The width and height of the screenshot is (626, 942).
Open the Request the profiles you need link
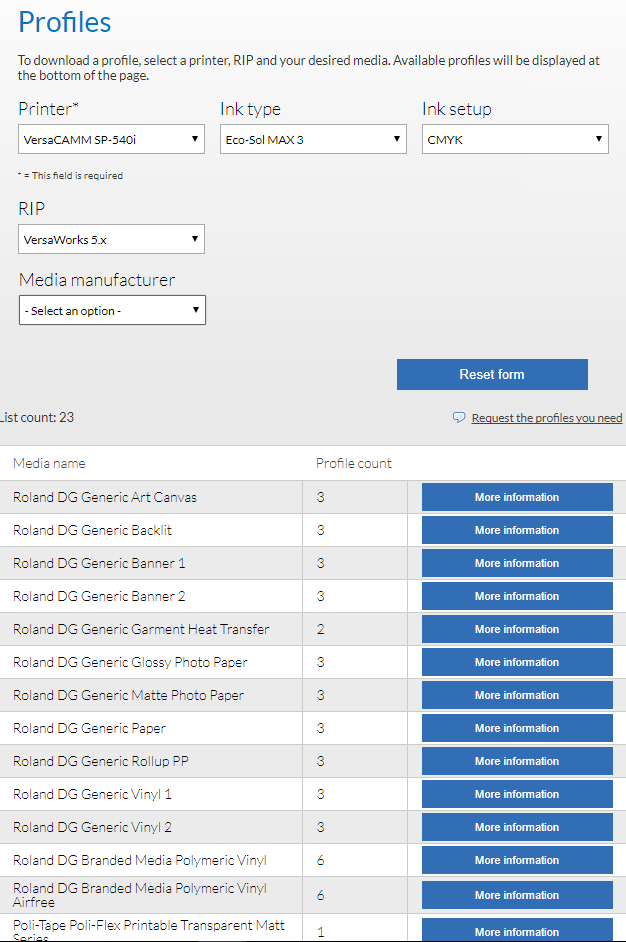pos(547,418)
